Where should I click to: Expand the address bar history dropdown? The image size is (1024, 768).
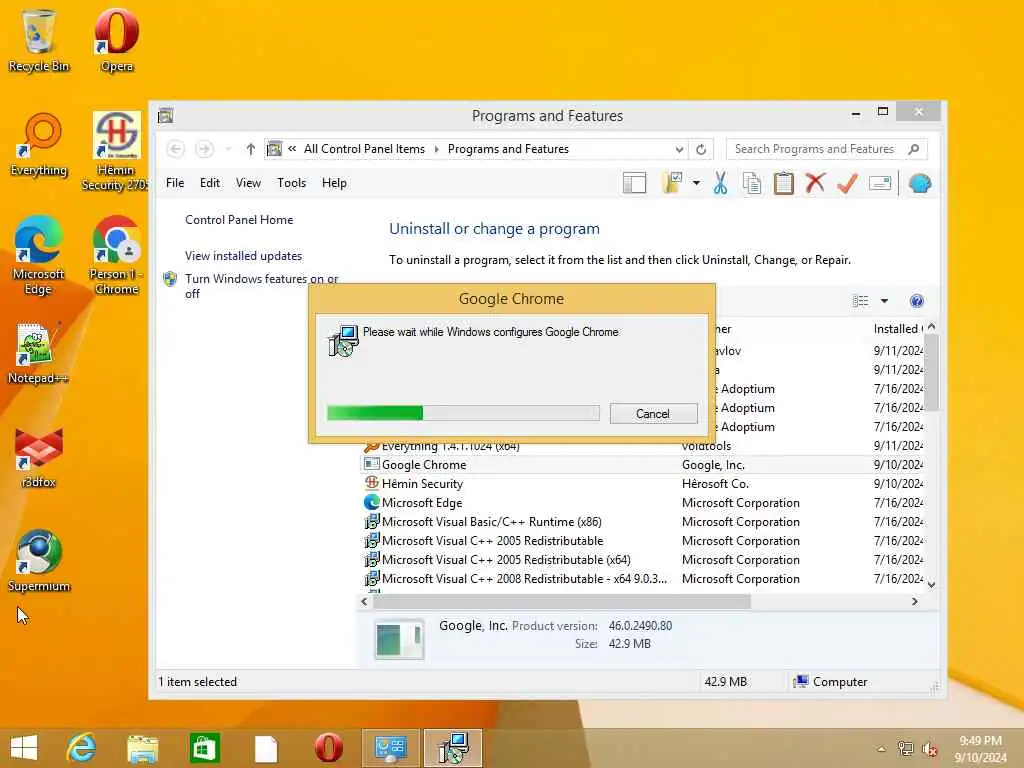(679, 150)
